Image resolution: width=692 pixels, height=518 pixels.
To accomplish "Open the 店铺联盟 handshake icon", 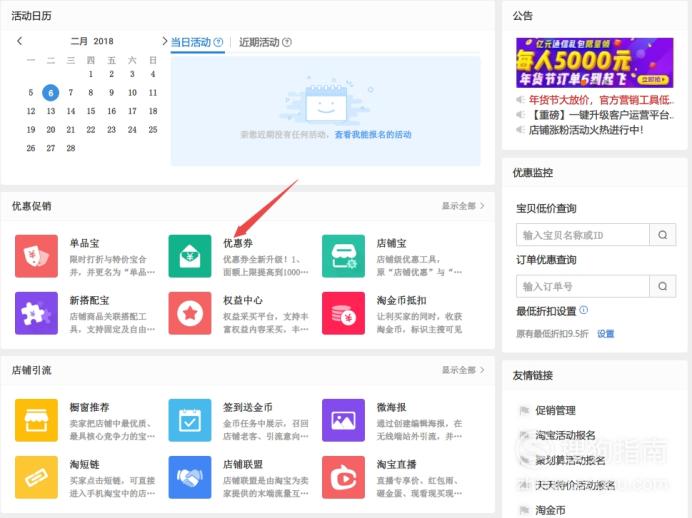I will tap(190, 477).
